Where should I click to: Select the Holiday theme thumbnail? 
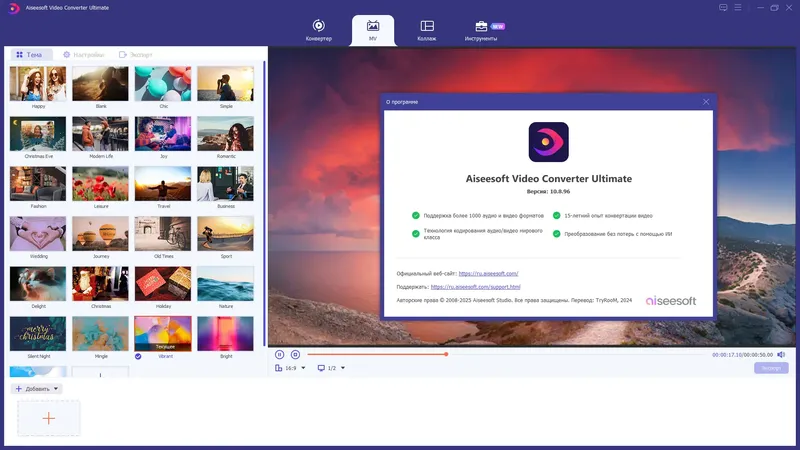(163, 284)
